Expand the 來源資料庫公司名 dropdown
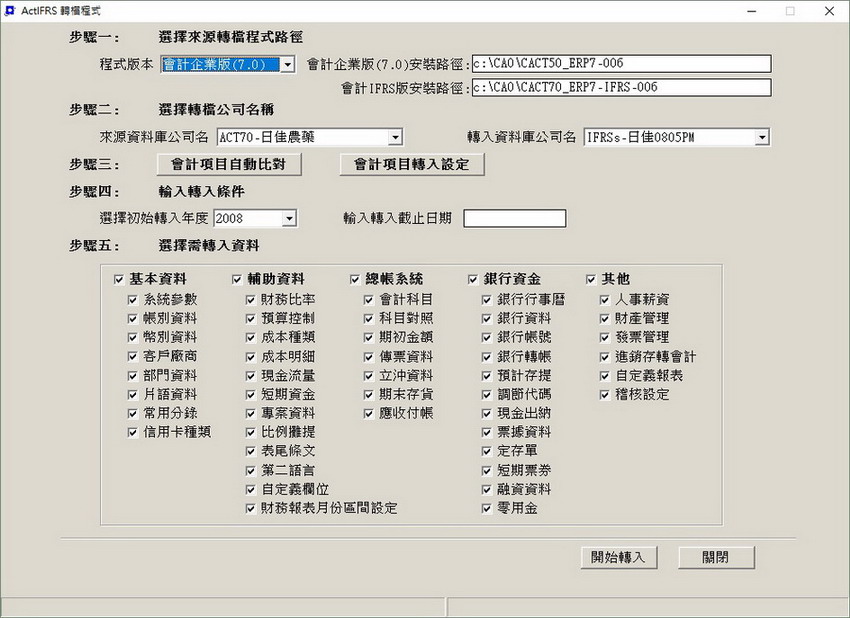This screenshot has width=850, height=618. 396,137
